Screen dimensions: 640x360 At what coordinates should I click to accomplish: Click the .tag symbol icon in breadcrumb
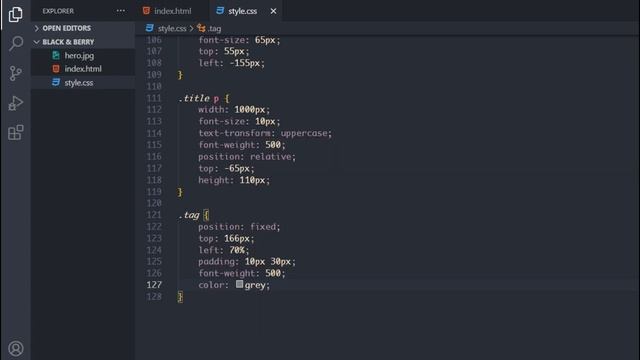[x=201, y=28]
